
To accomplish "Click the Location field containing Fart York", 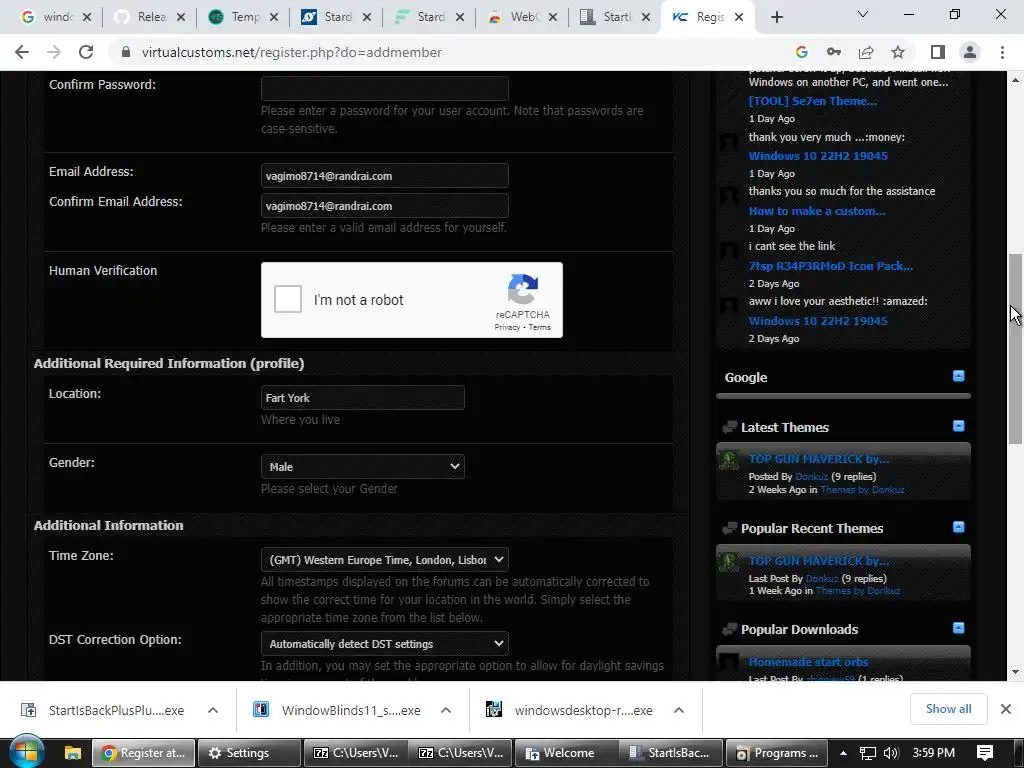I will click(x=362, y=398).
